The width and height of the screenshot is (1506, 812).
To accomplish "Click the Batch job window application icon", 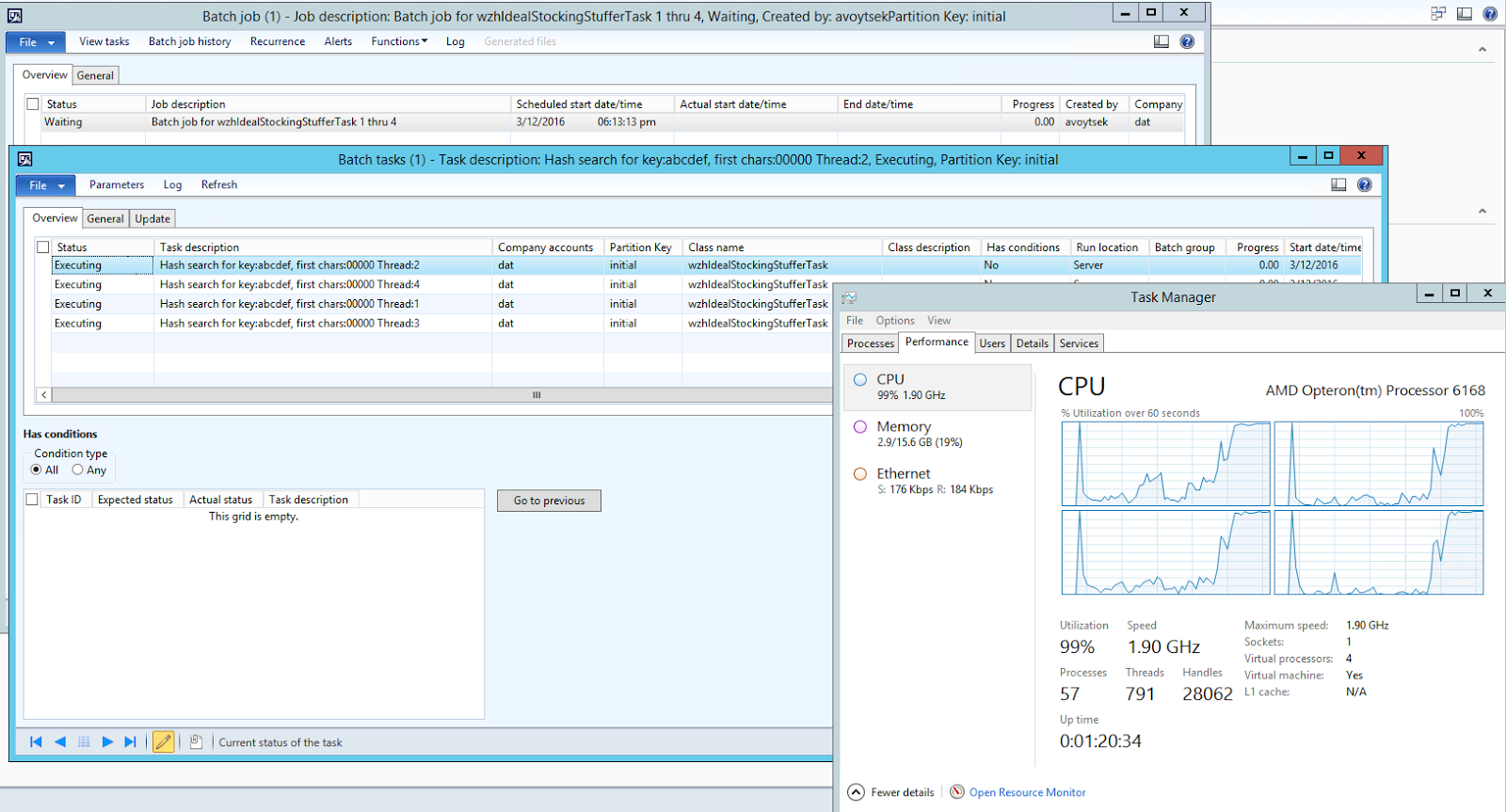I will coord(14,16).
